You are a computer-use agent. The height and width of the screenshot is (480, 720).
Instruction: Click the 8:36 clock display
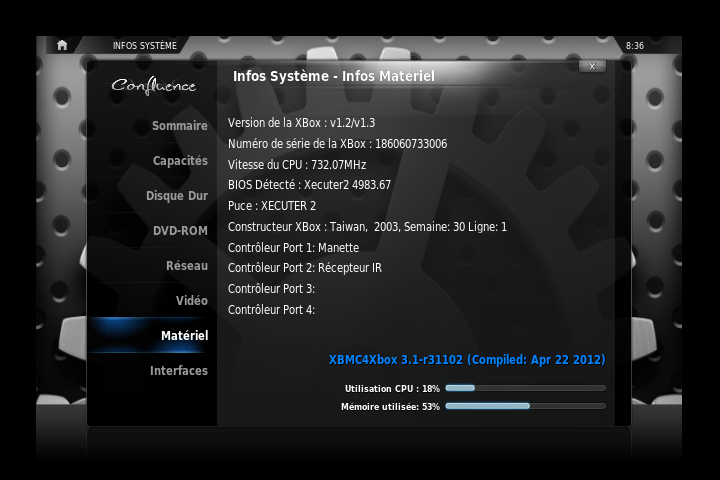click(635, 46)
